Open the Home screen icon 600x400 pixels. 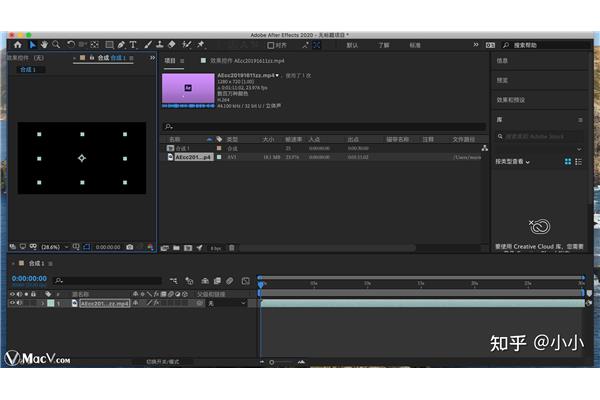point(18,45)
